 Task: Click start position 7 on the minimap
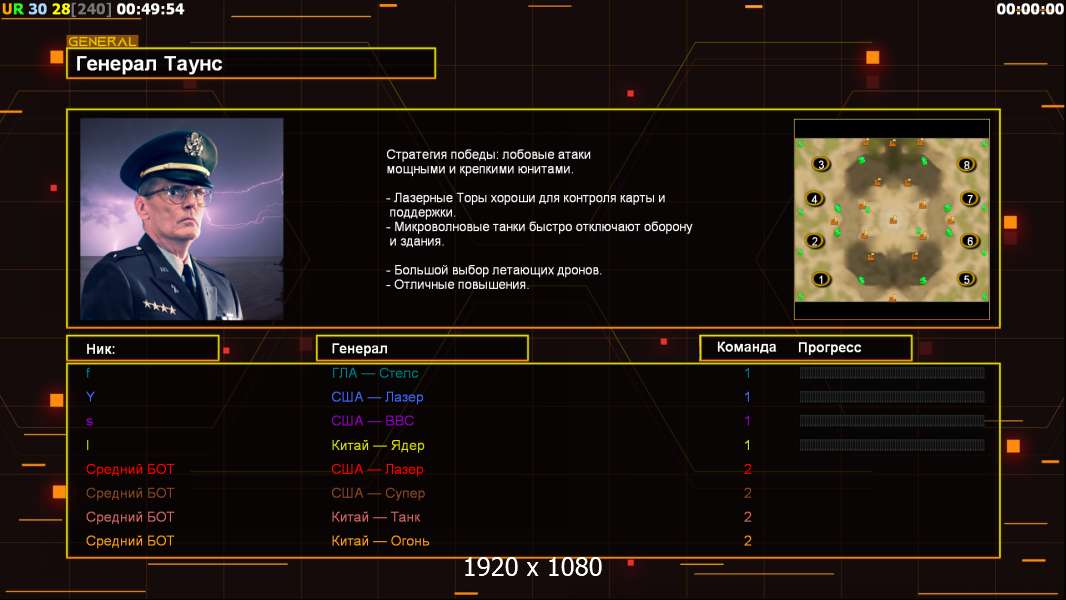point(970,198)
